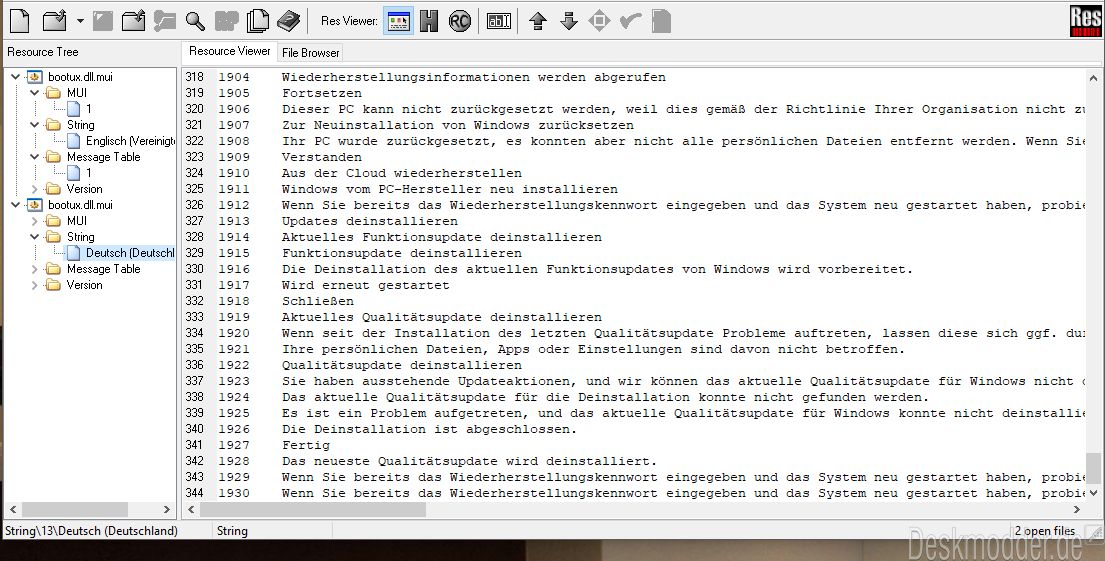The image size is (1105, 561).
Task: Click line 1915 Funktionsupdate deinstallieren
Action: coord(402,253)
